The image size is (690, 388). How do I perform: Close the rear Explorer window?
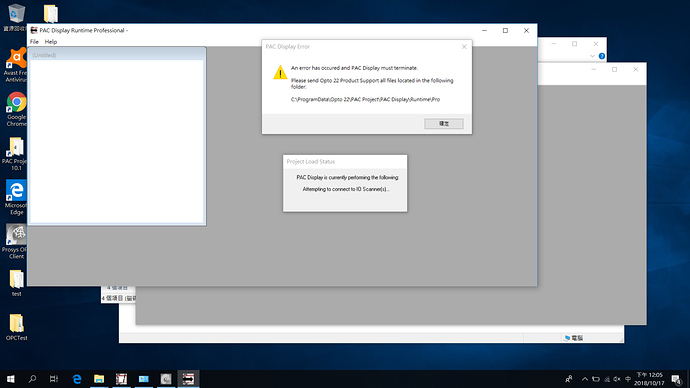click(x=595, y=44)
